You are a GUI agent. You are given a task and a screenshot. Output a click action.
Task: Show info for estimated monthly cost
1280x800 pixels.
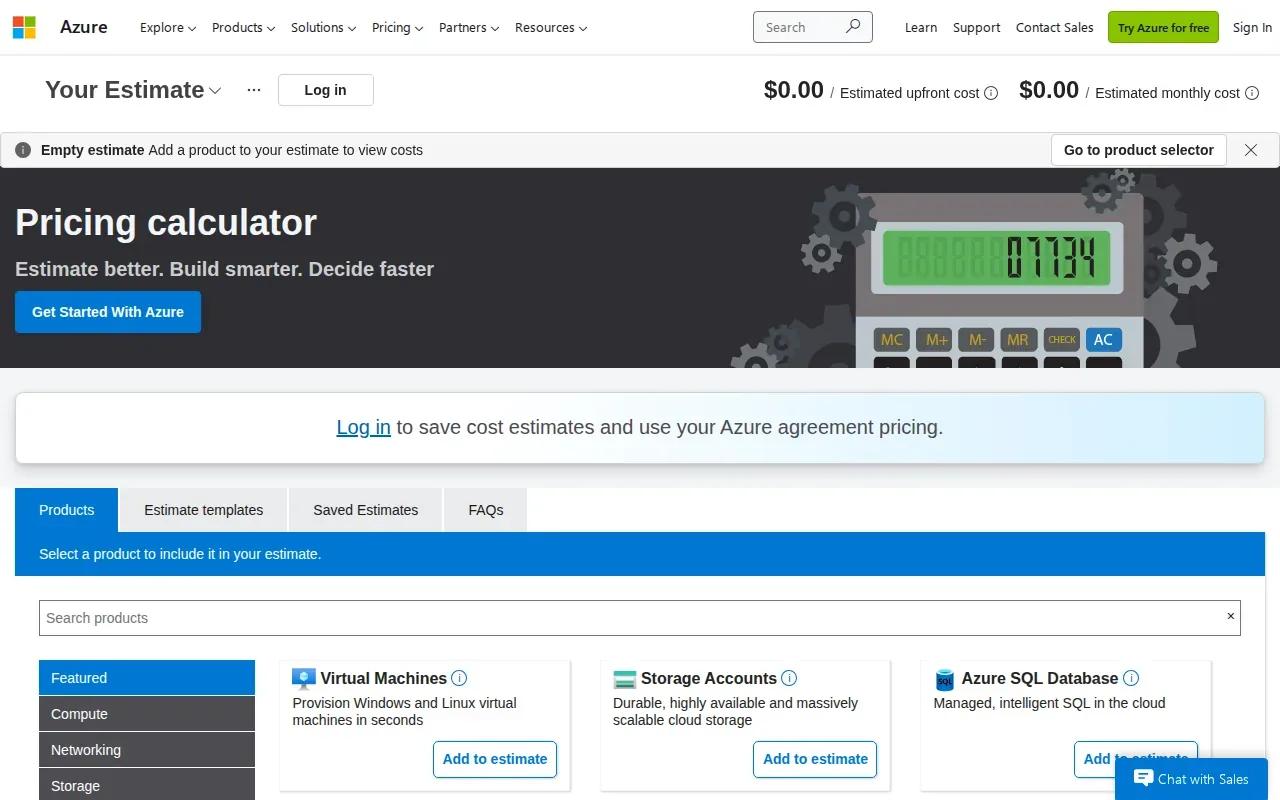point(1250,93)
